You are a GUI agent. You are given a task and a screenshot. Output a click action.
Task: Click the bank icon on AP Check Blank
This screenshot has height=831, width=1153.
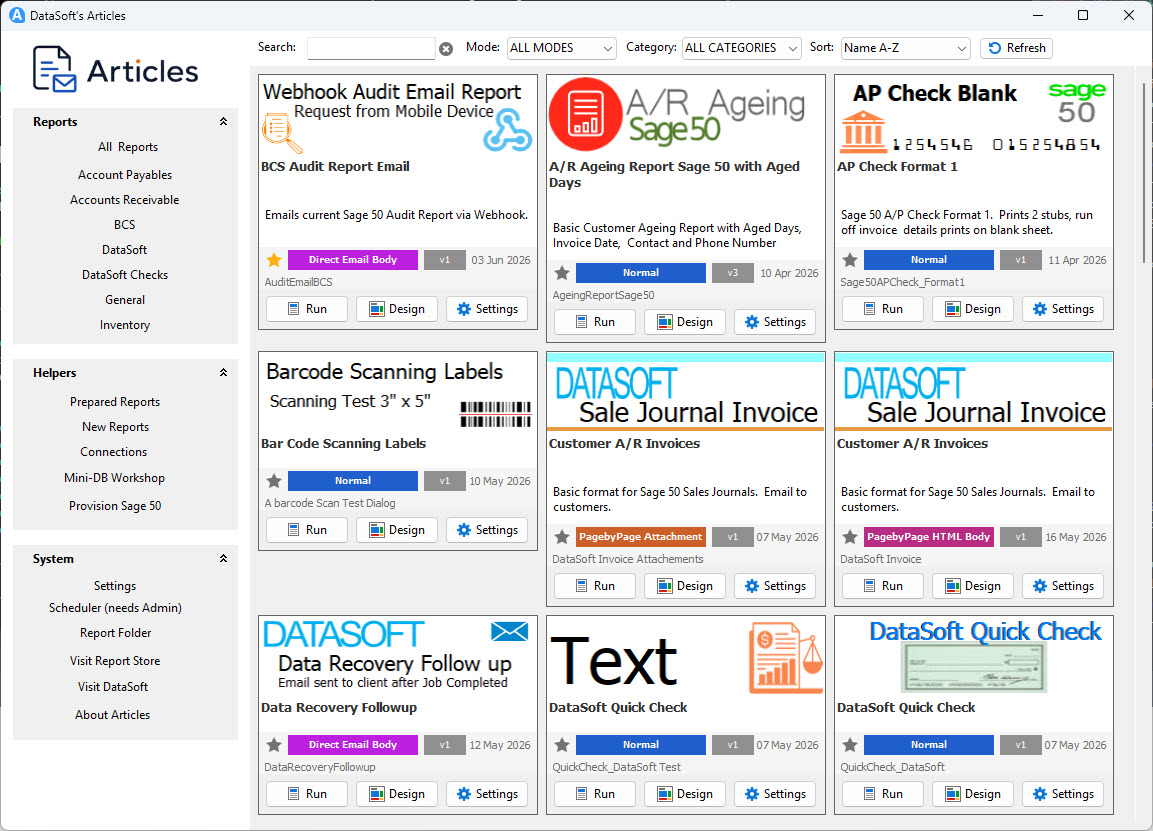(863, 132)
